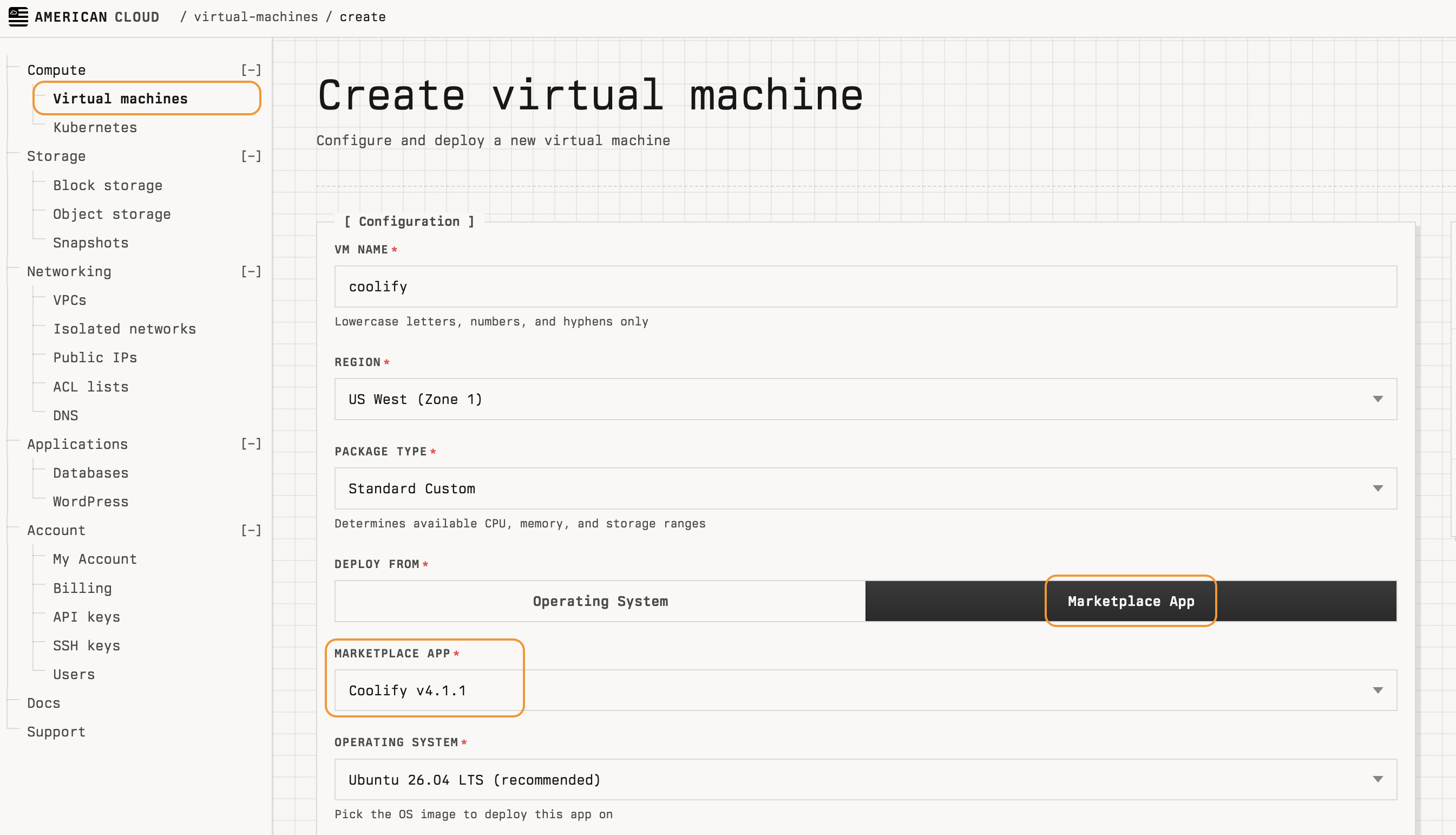Open the Operating System dropdown
The height and width of the screenshot is (835, 1456).
pos(865,780)
